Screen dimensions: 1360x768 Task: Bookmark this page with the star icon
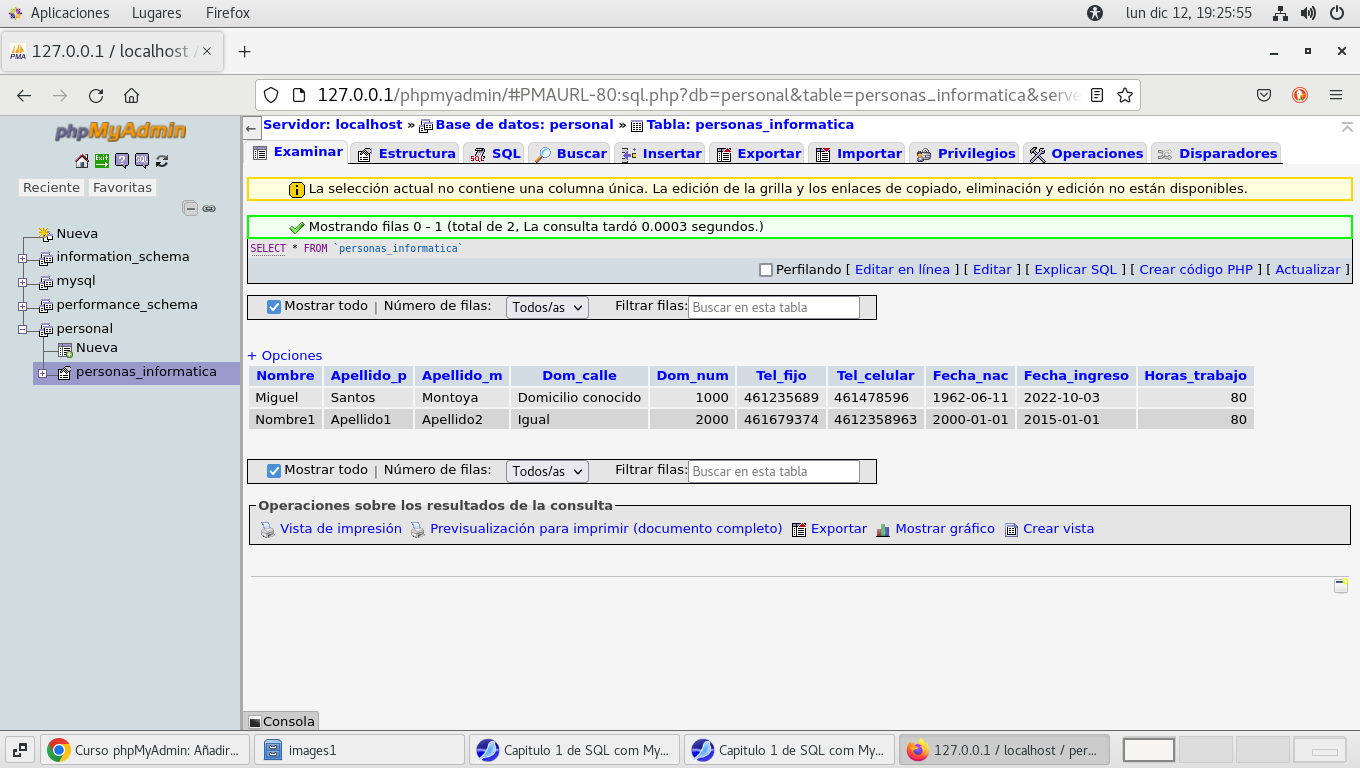[1125, 96]
